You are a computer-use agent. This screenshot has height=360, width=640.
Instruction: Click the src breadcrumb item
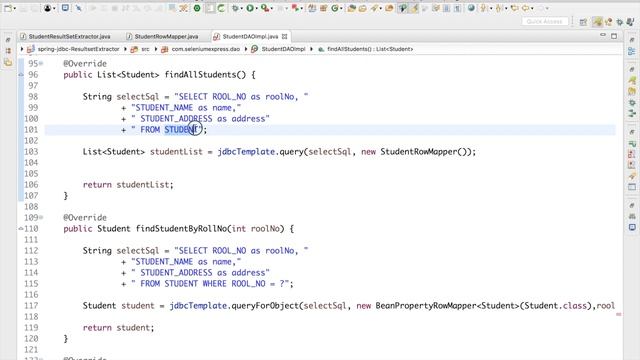click(x=145, y=49)
